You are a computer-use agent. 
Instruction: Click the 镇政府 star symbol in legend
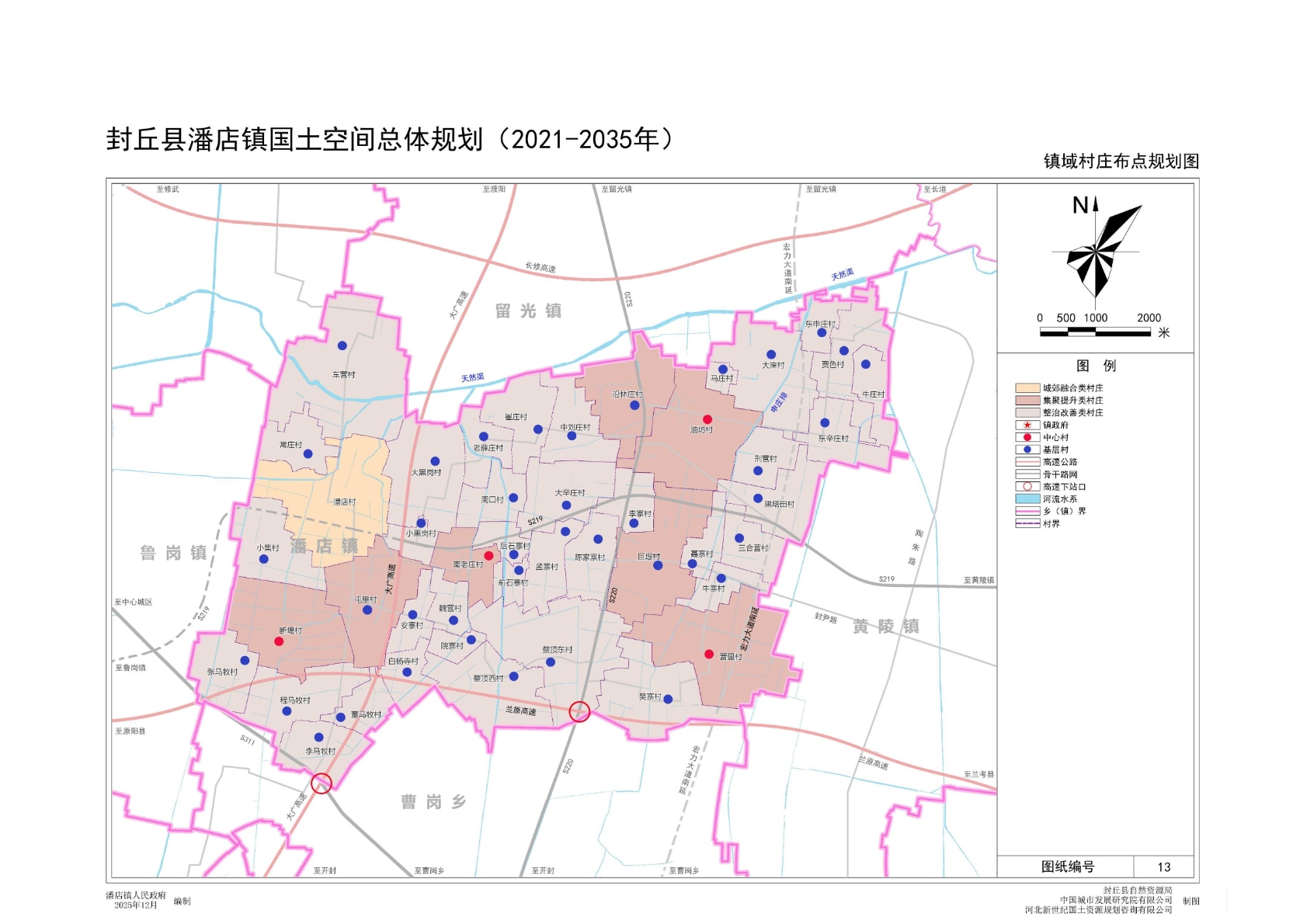(x=1027, y=425)
